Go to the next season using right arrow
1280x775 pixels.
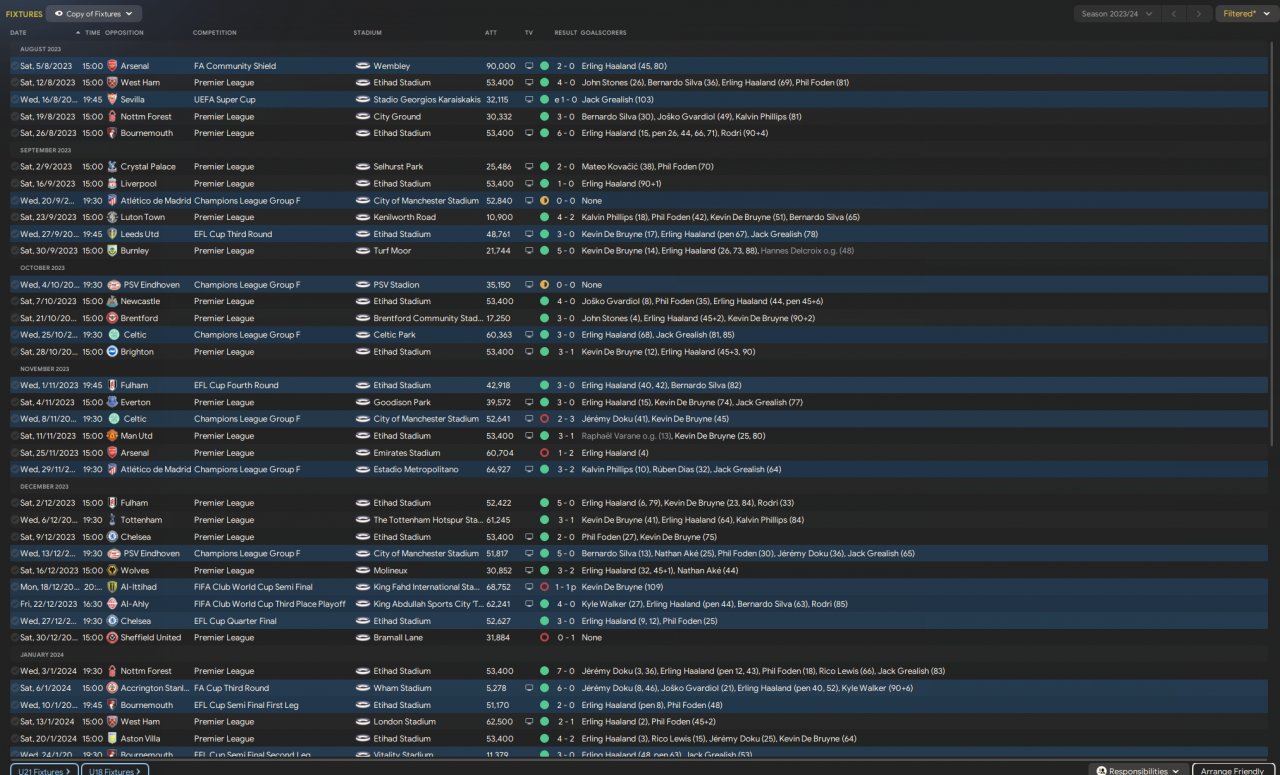pyautogui.click(x=1199, y=14)
